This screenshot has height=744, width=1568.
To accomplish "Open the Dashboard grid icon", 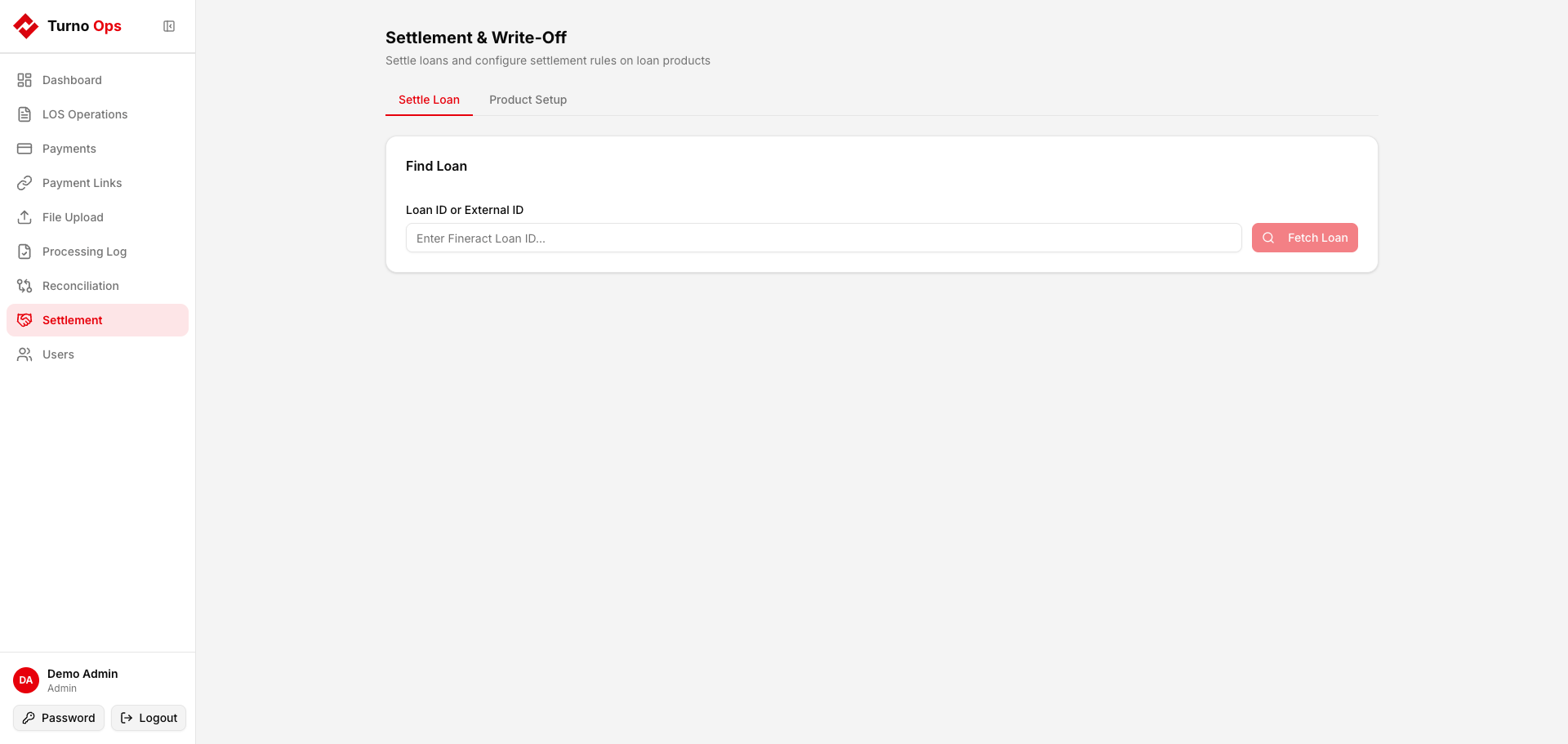I will coord(24,80).
